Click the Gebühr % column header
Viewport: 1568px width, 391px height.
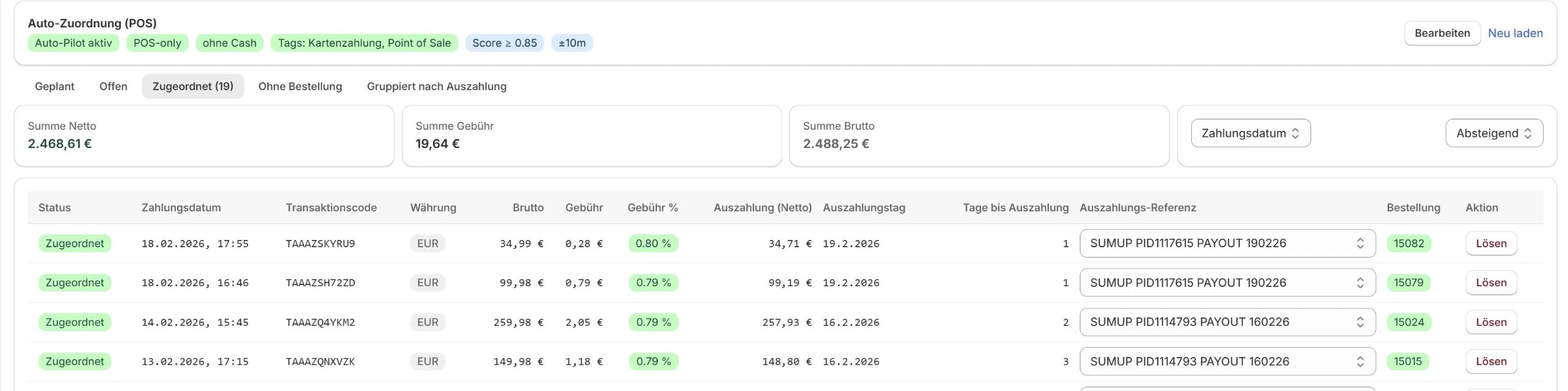[x=653, y=208]
